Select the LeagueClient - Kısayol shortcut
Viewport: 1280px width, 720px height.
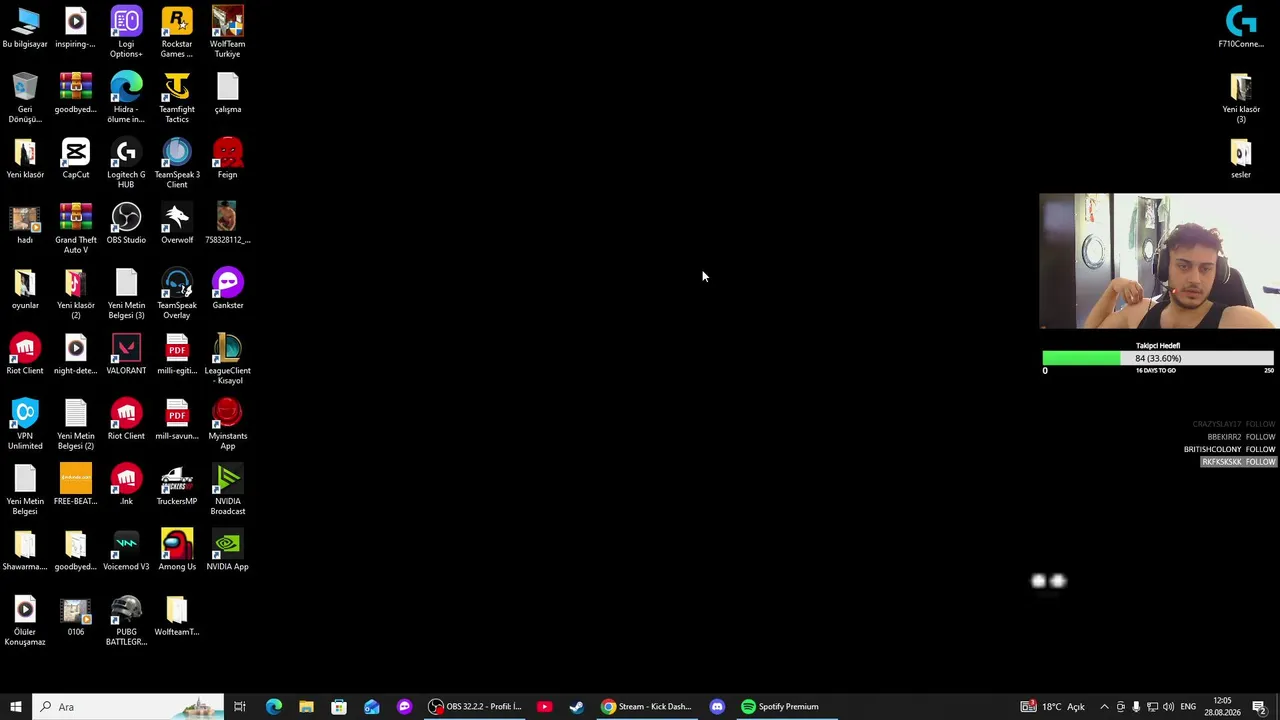coord(228,359)
